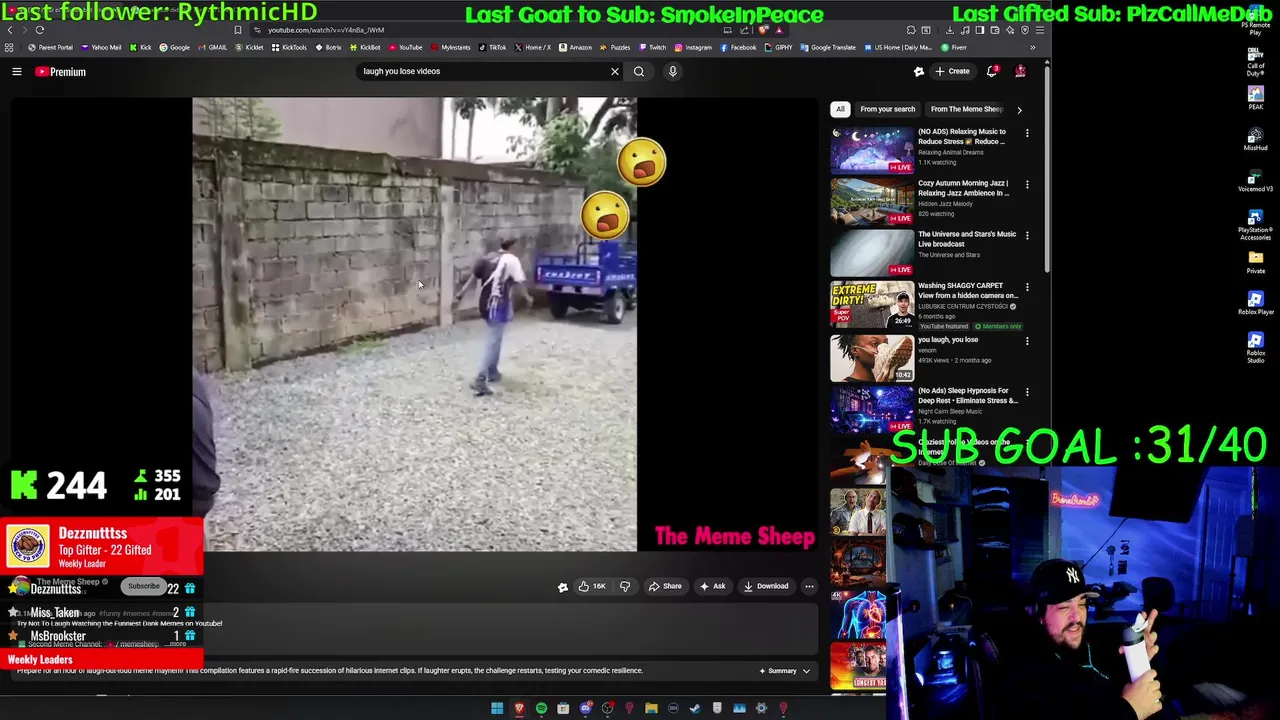Image resolution: width=1280 pixels, height=720 pixels.
Task: Start voice search with the microphone
Action: (673, 71)
